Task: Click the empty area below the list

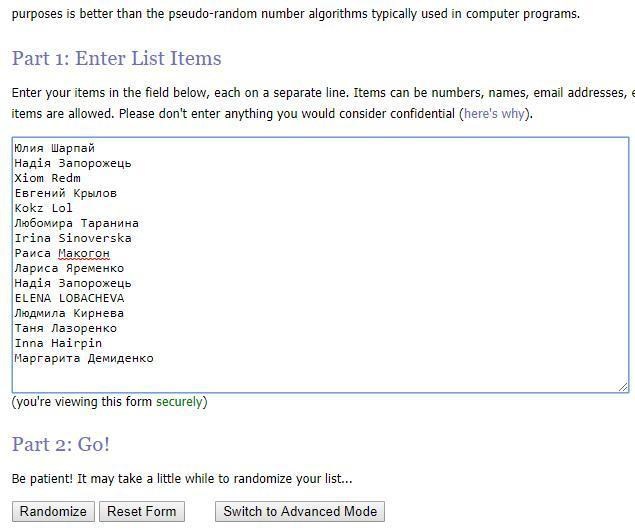Action: 320,377
